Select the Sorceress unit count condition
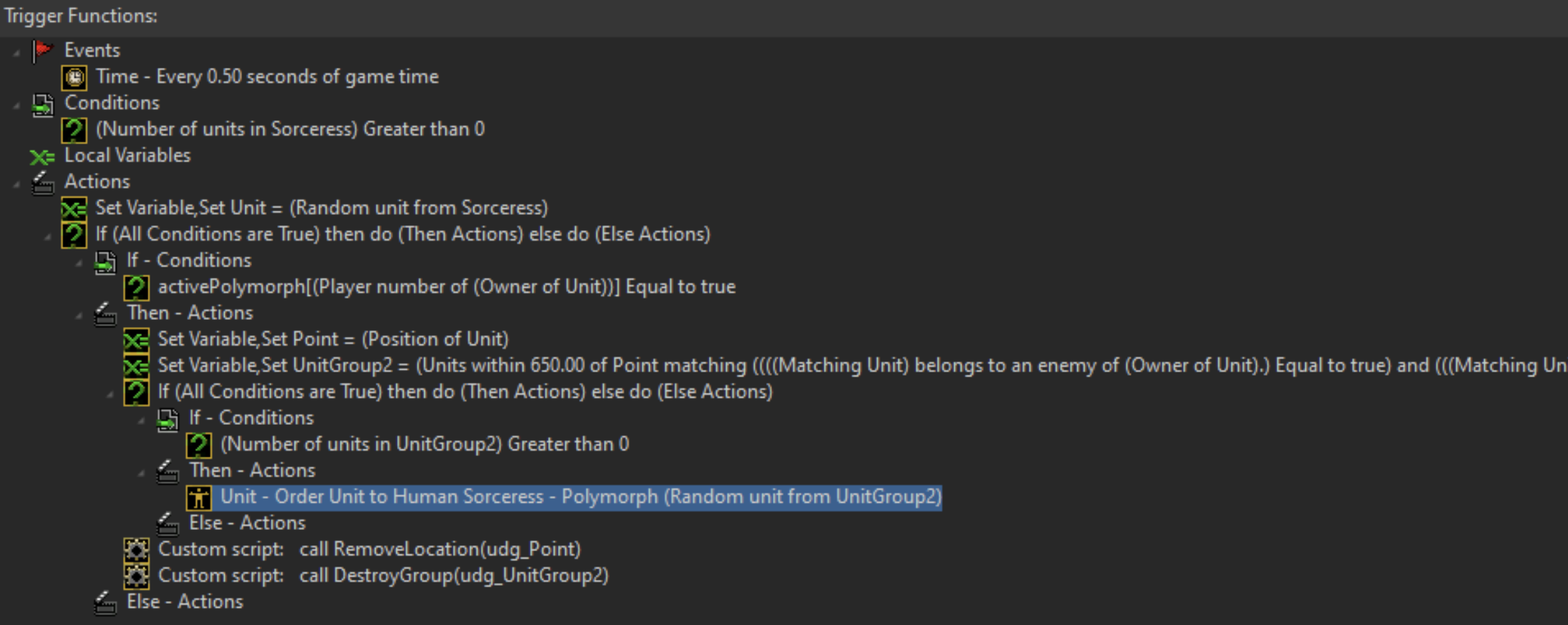The height and width of the screenshot is (625, 1568). coord(290,129)
